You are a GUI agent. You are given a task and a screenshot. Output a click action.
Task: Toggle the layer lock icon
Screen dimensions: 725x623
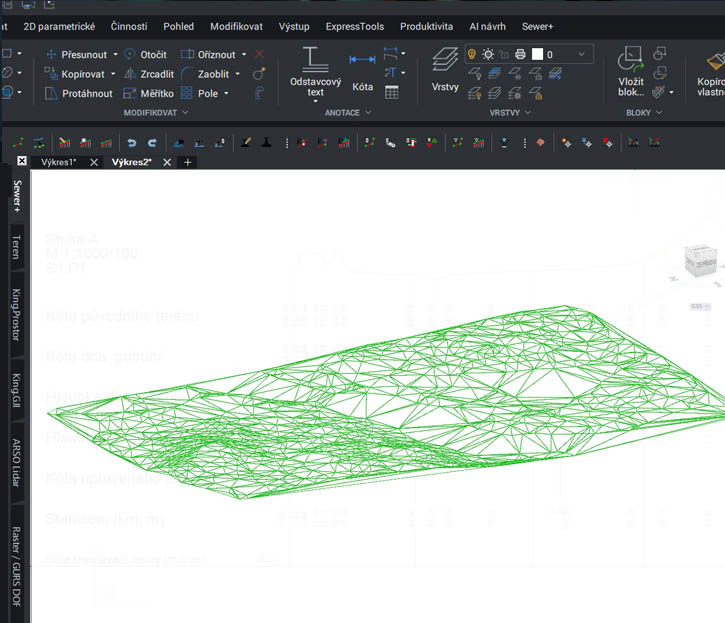504,54
